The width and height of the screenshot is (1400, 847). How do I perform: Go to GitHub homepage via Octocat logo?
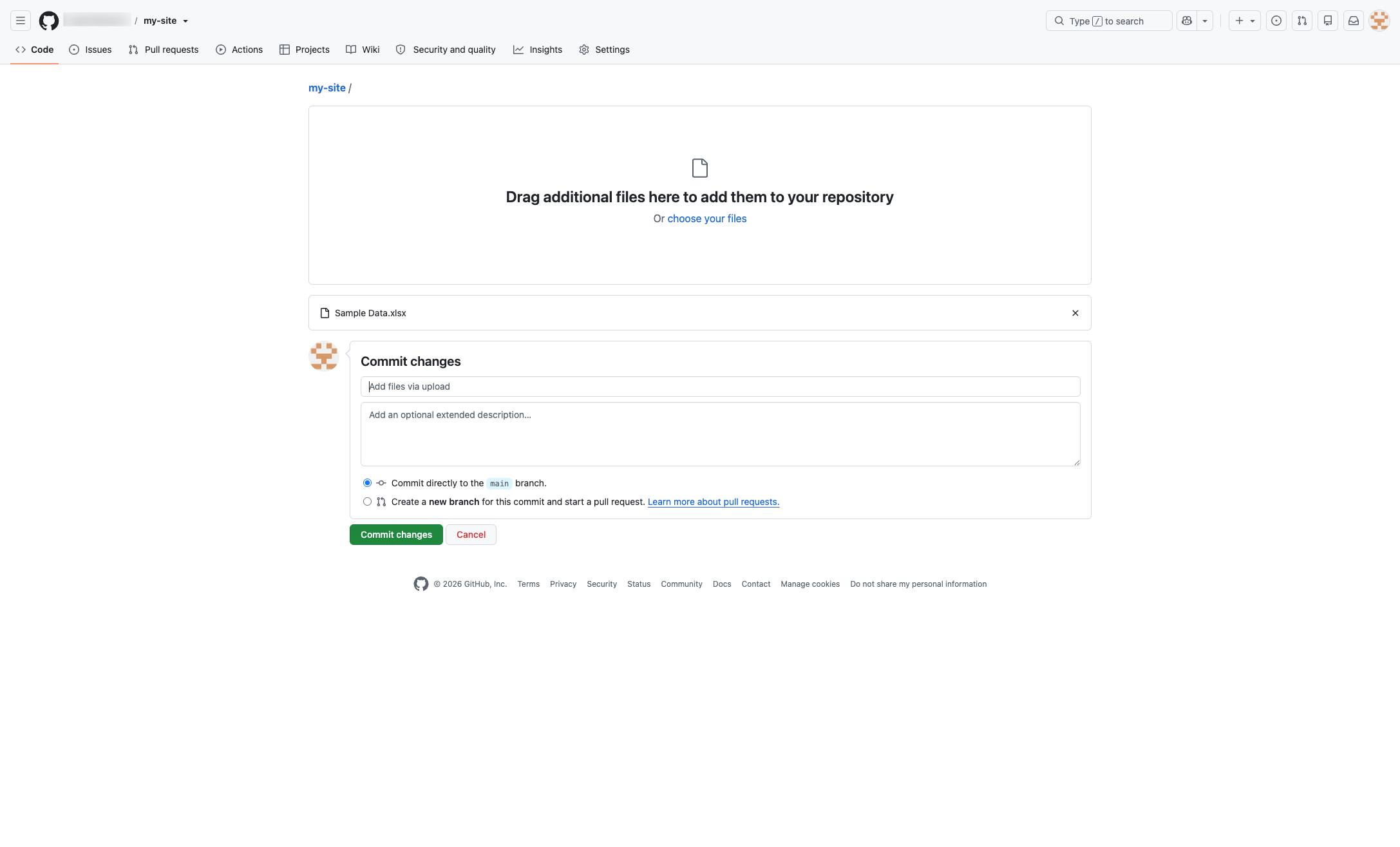[x=49, y=21]
